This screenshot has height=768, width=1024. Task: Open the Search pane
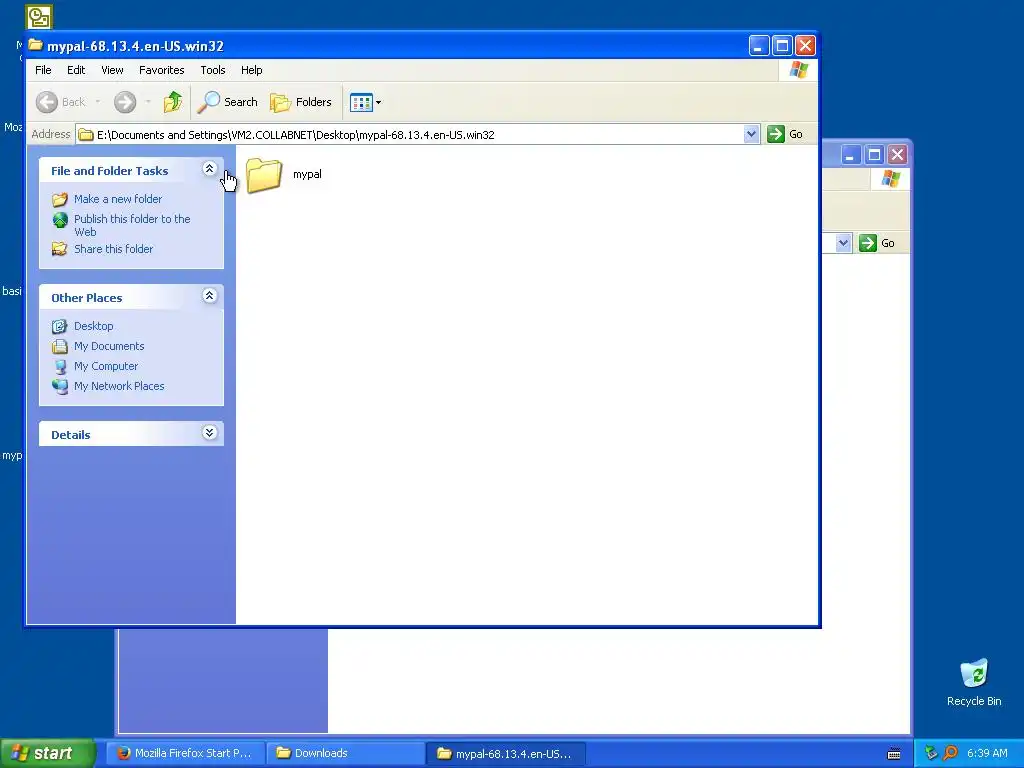point(228,102)
